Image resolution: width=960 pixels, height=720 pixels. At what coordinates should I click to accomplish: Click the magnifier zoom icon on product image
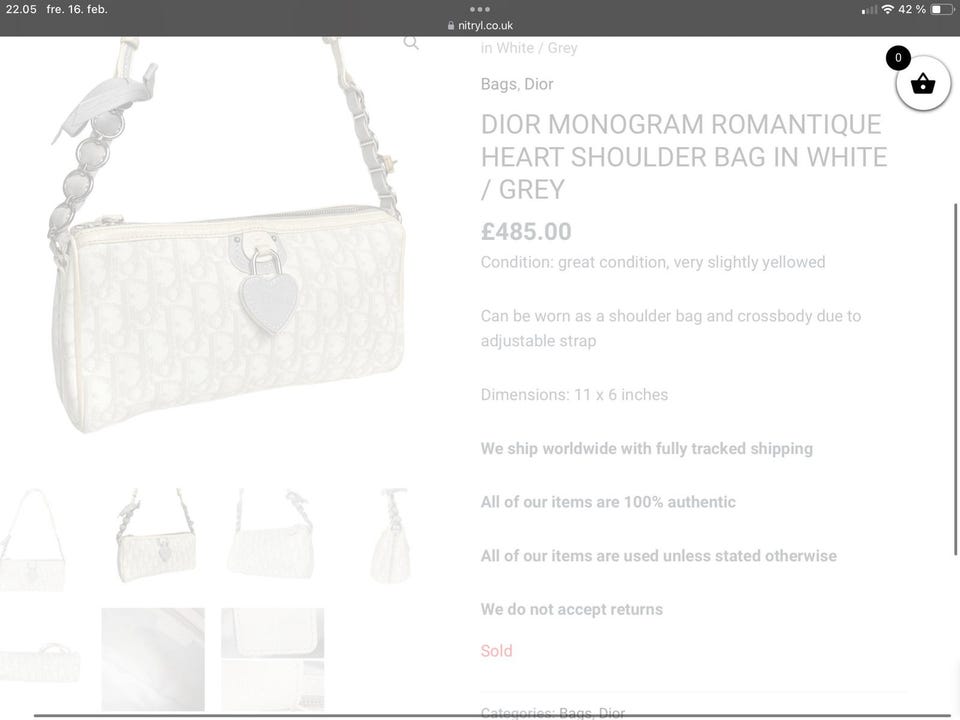tap(411, 42)
